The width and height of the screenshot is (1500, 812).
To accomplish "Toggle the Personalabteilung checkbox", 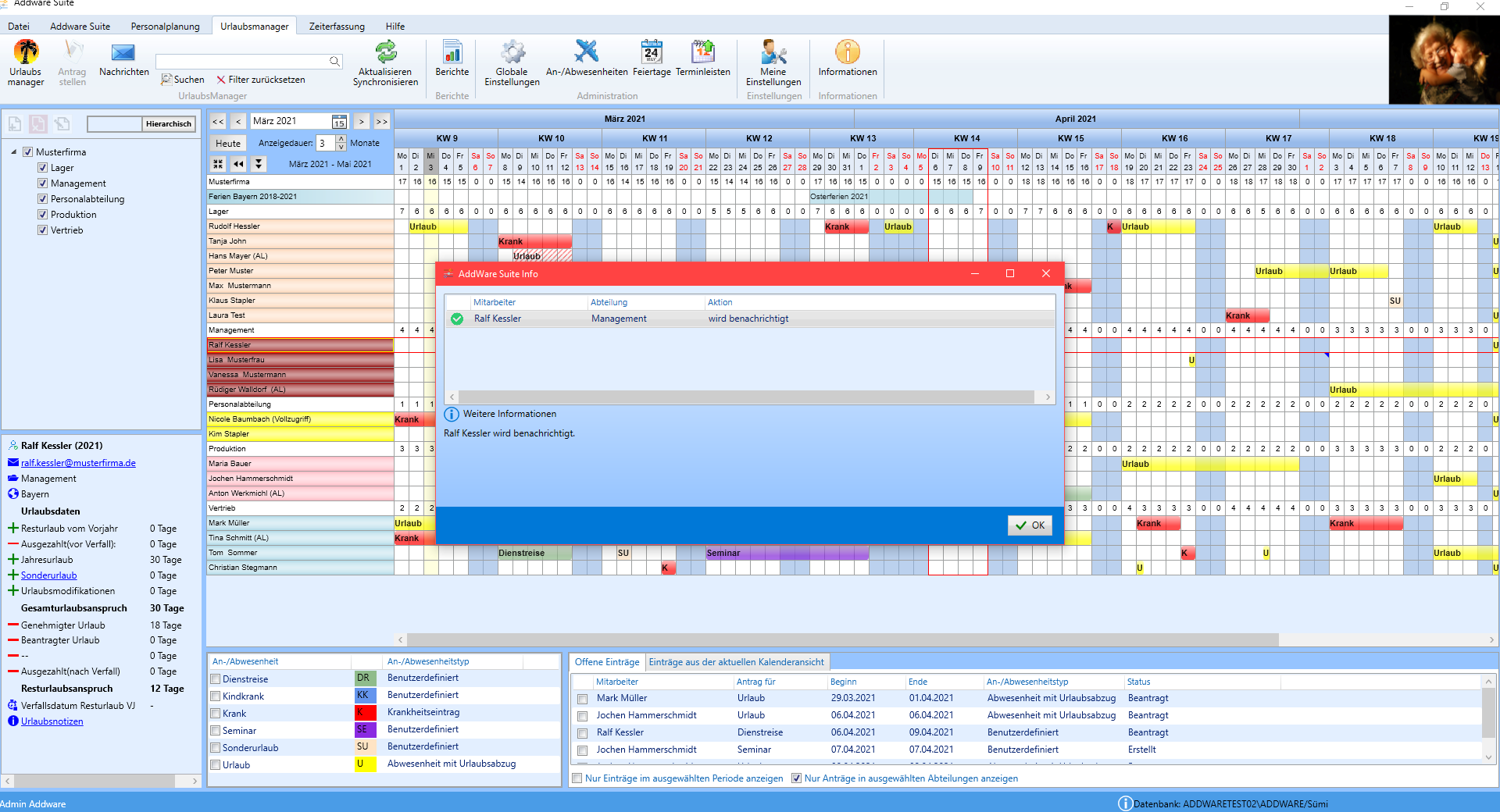I will (x=43, y=199).
